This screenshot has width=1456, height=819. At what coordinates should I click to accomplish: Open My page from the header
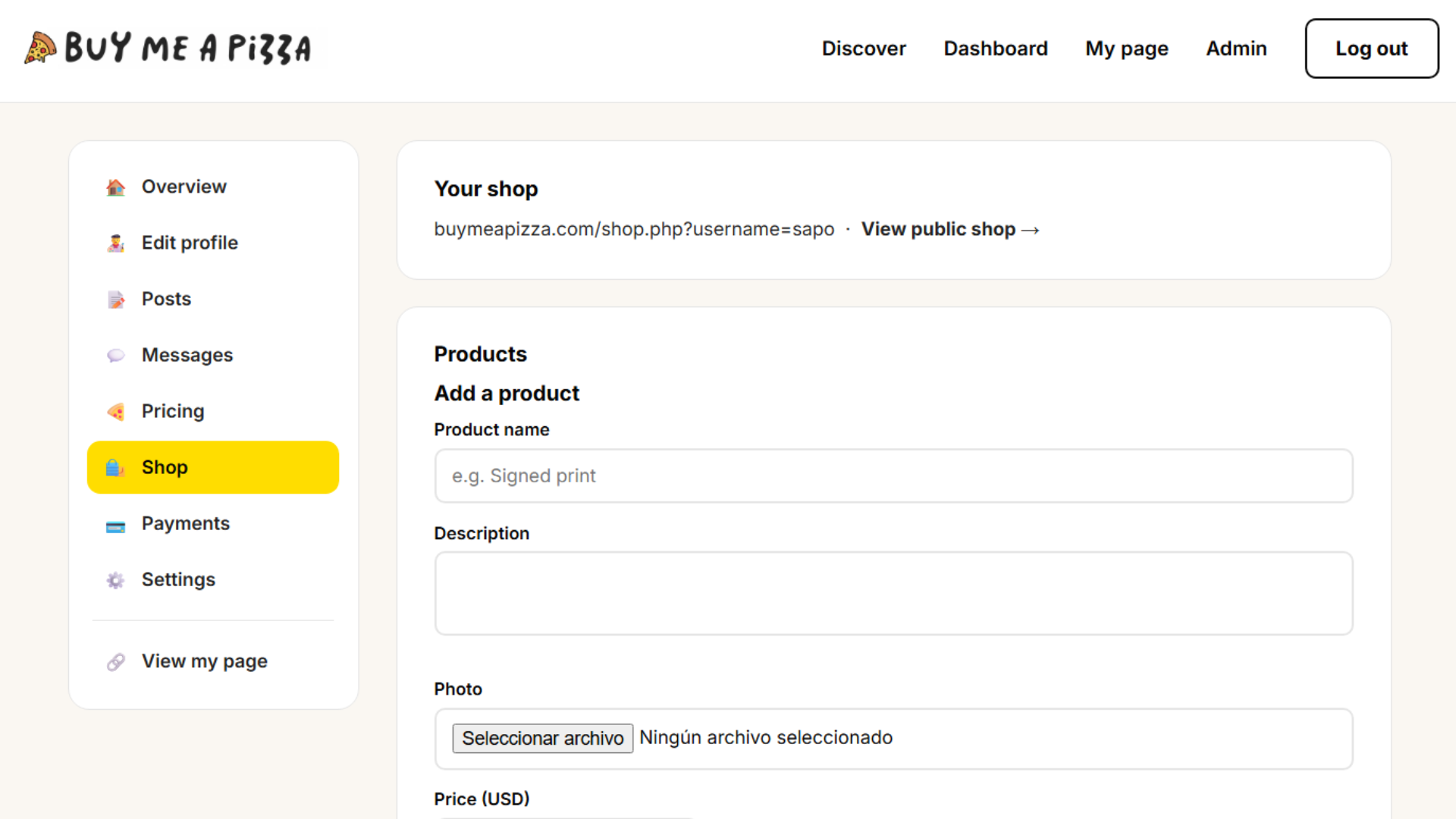[1127, 49]
